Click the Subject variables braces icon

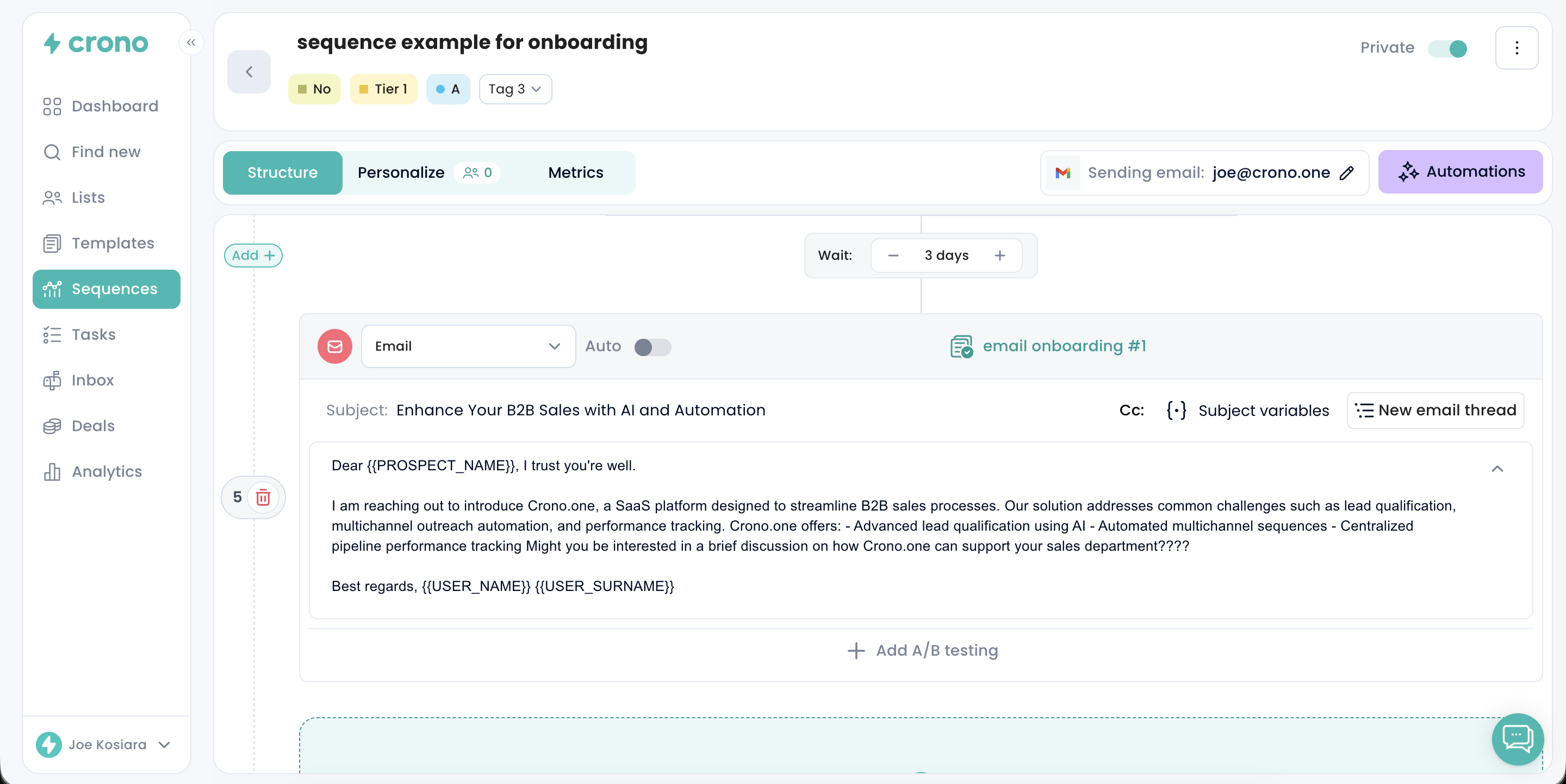(x=1176, y=410)
